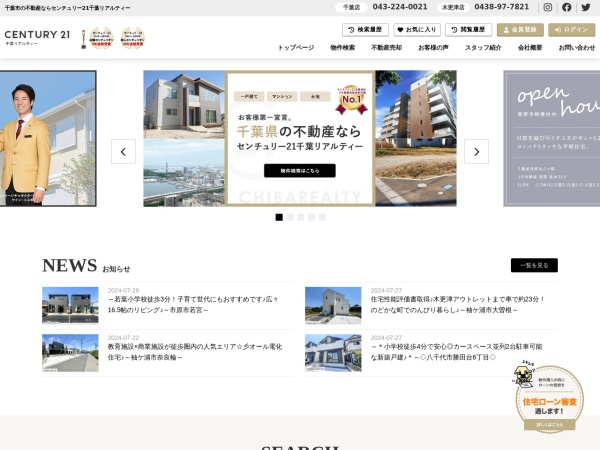Click 詳しくはこちら on loan banner
The width and height of the screenshot is (600, 450).
(549, 425)
